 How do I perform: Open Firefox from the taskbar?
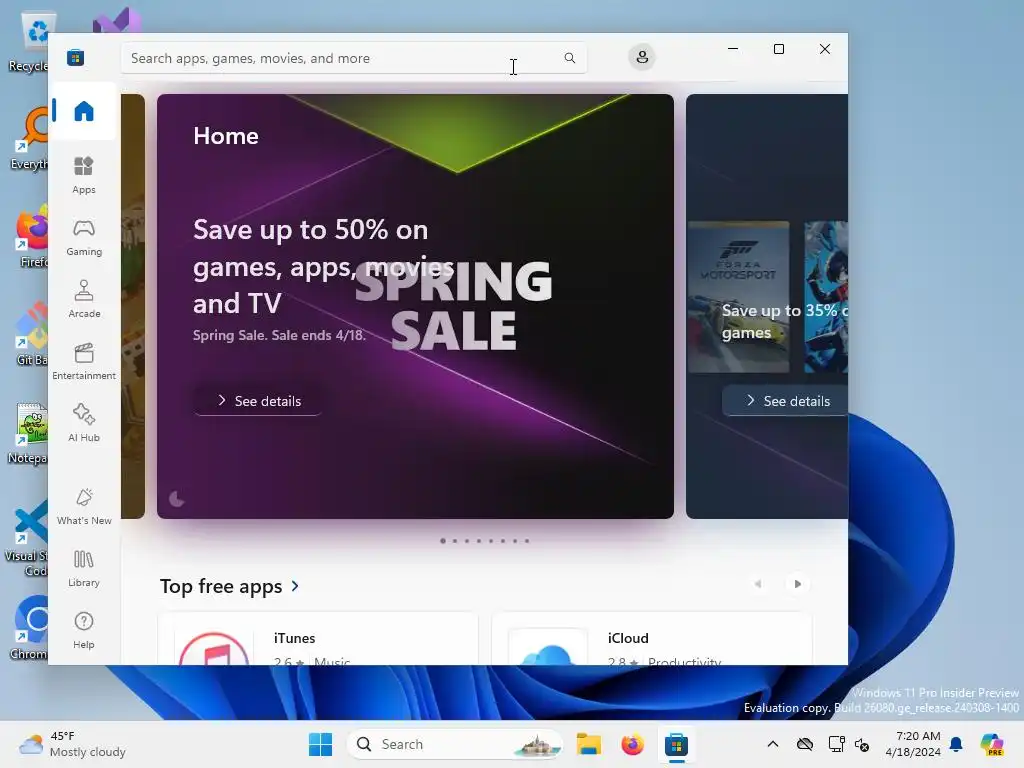click(632, 744)
